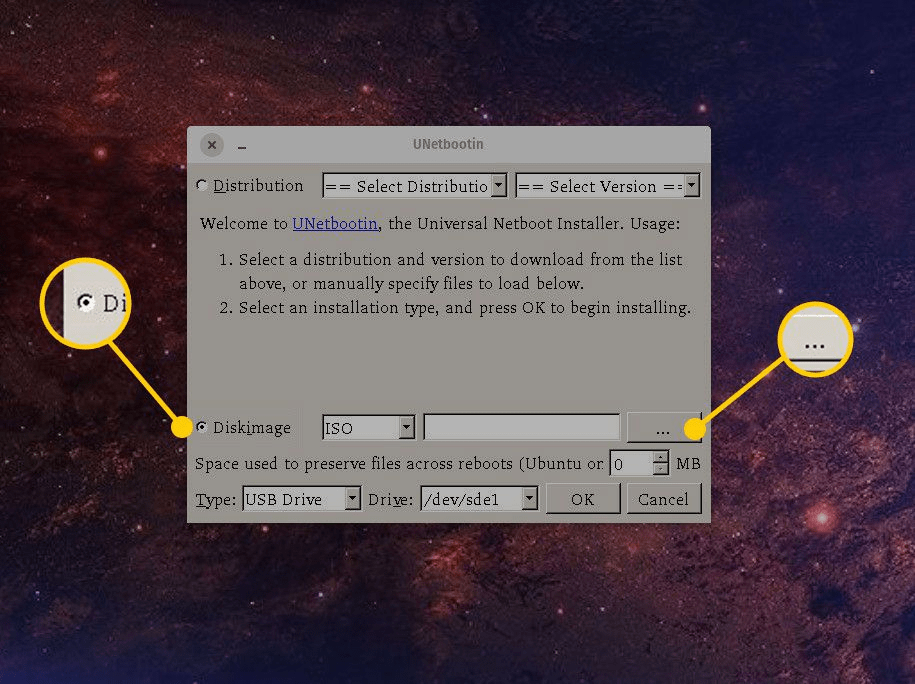Image resolution: width=915 pixels, height=684 pixels.
Task: Click the persistent space MB field
Action: pyautogui.click(x=632, y=463)
